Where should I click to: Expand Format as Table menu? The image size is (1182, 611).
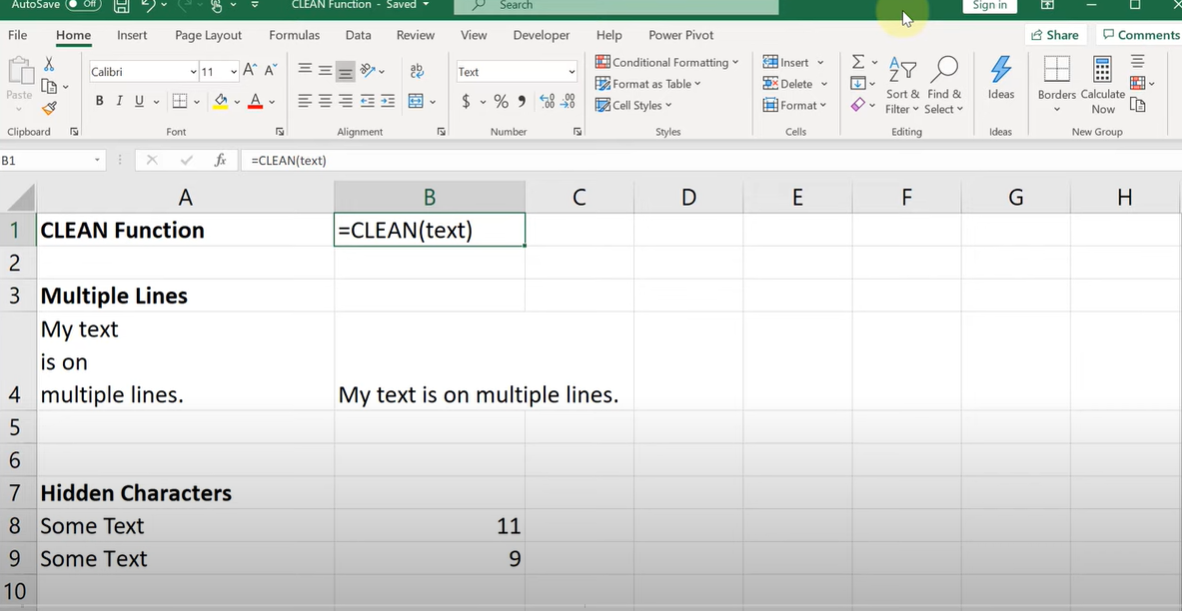(x=648, y=84)
